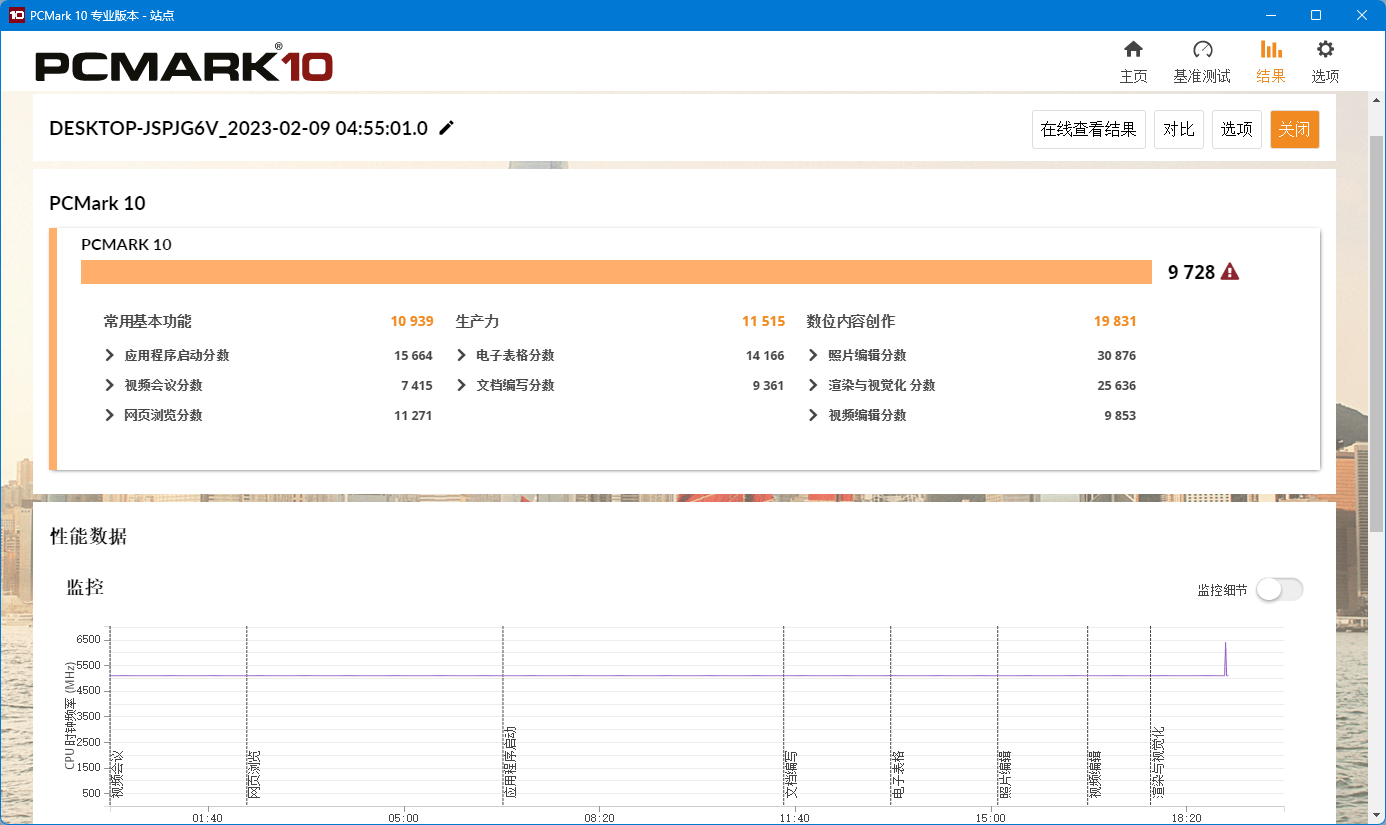This screenshot has width=1386, height=825.
Task: Click the orange PCMARK 10 score bar
Action: tap(616, 272)
